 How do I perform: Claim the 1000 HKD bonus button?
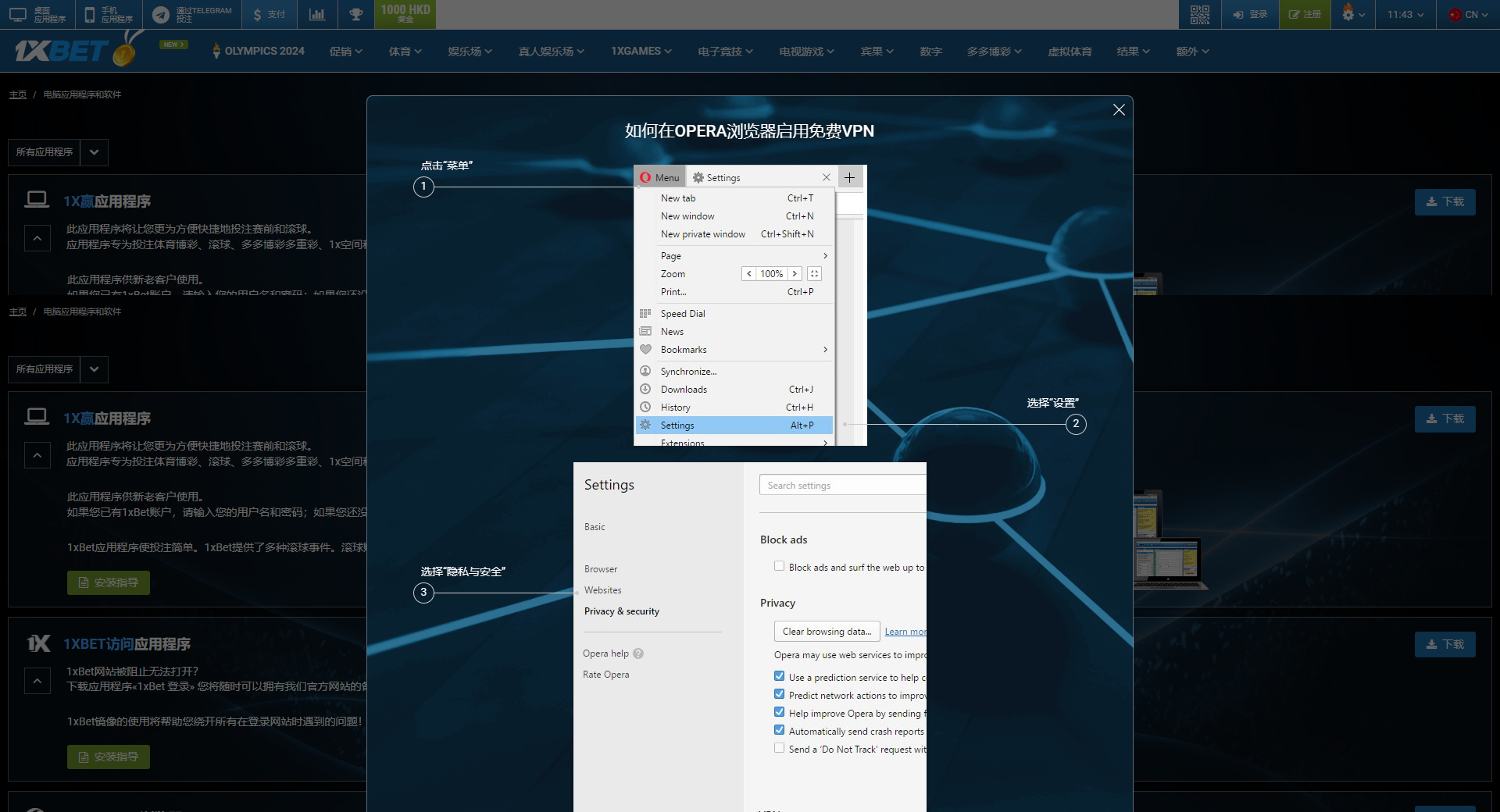point(405,13)
